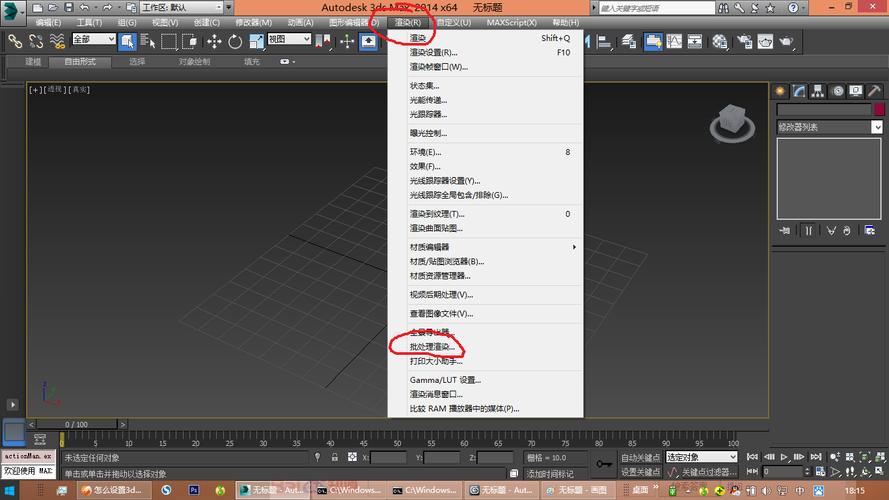This screenshot has width=889, height=500.
Task: Click the Select Object arrow tool
Action: pos(129,41)
